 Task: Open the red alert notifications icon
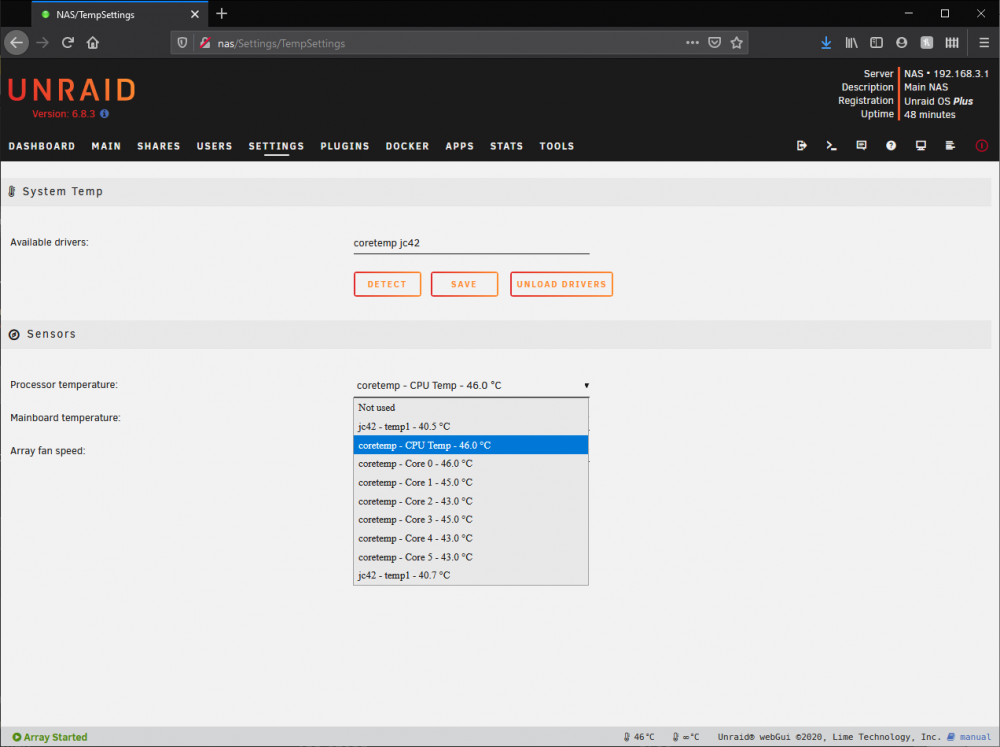tap(982, 145)
